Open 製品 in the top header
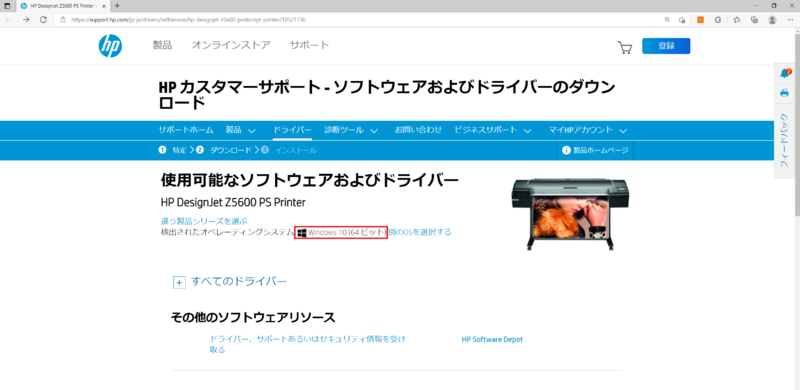This screenshot has width=800, height=390. coord(162,45)
